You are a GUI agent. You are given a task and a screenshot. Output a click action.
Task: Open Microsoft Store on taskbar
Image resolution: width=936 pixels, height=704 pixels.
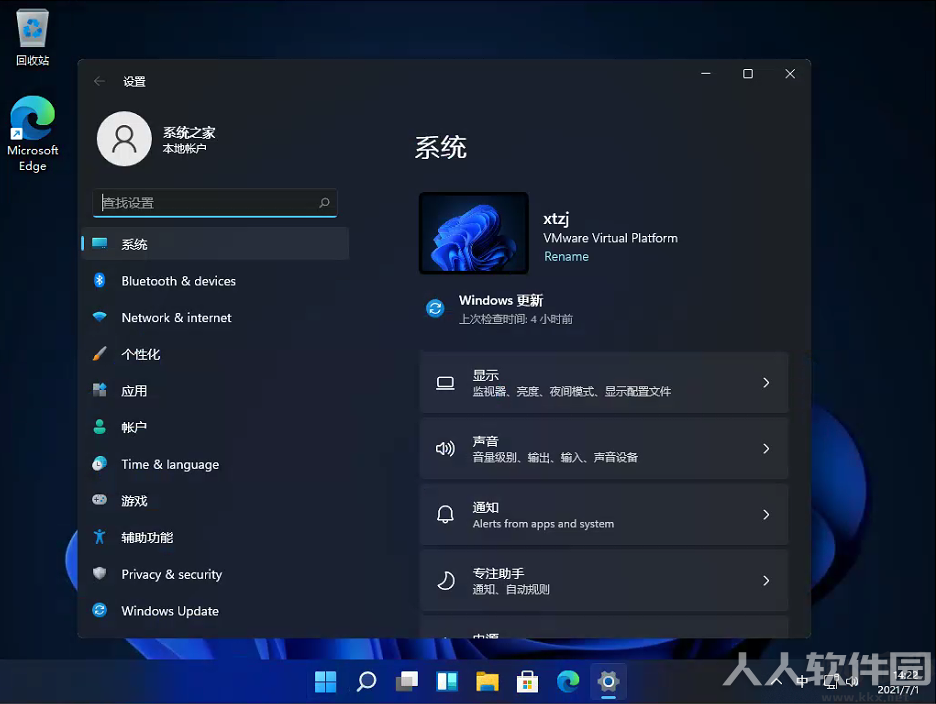pos(528,681)
